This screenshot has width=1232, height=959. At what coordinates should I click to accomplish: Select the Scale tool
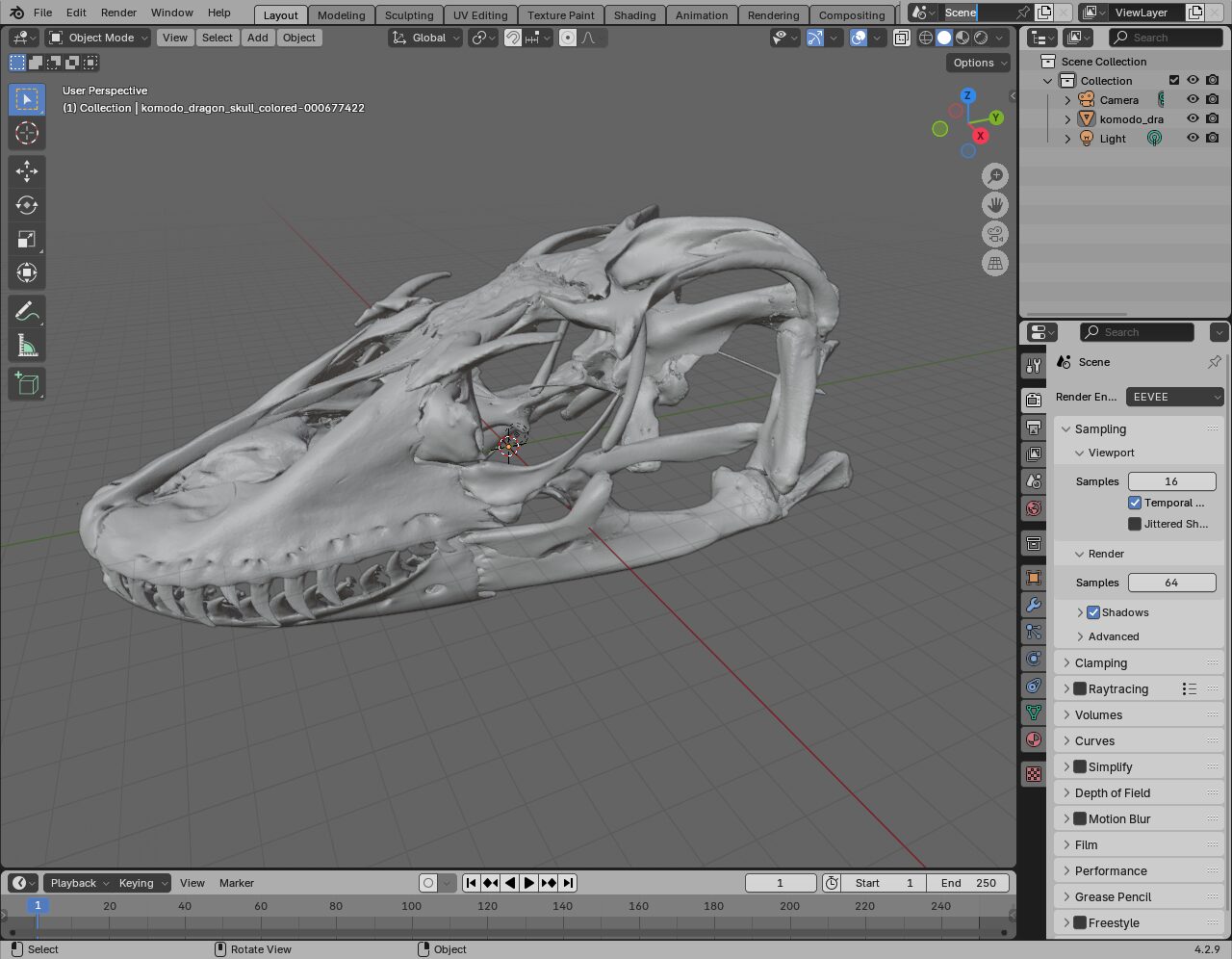(x=27, y=240)
